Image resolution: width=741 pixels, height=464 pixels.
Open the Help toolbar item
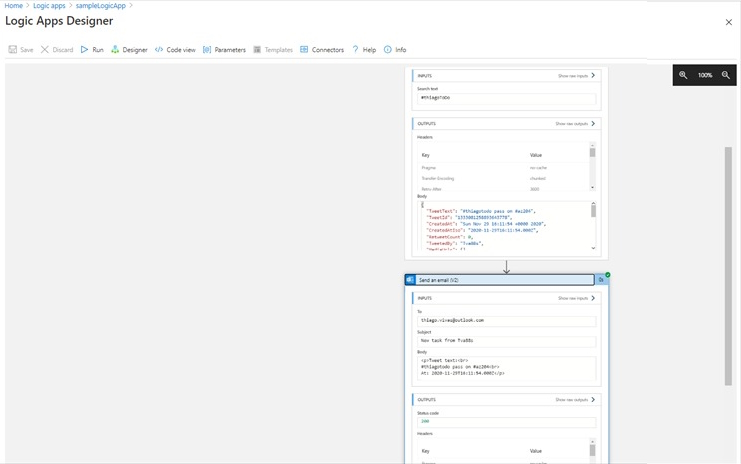pyautogui.click(x=364, y=50)
